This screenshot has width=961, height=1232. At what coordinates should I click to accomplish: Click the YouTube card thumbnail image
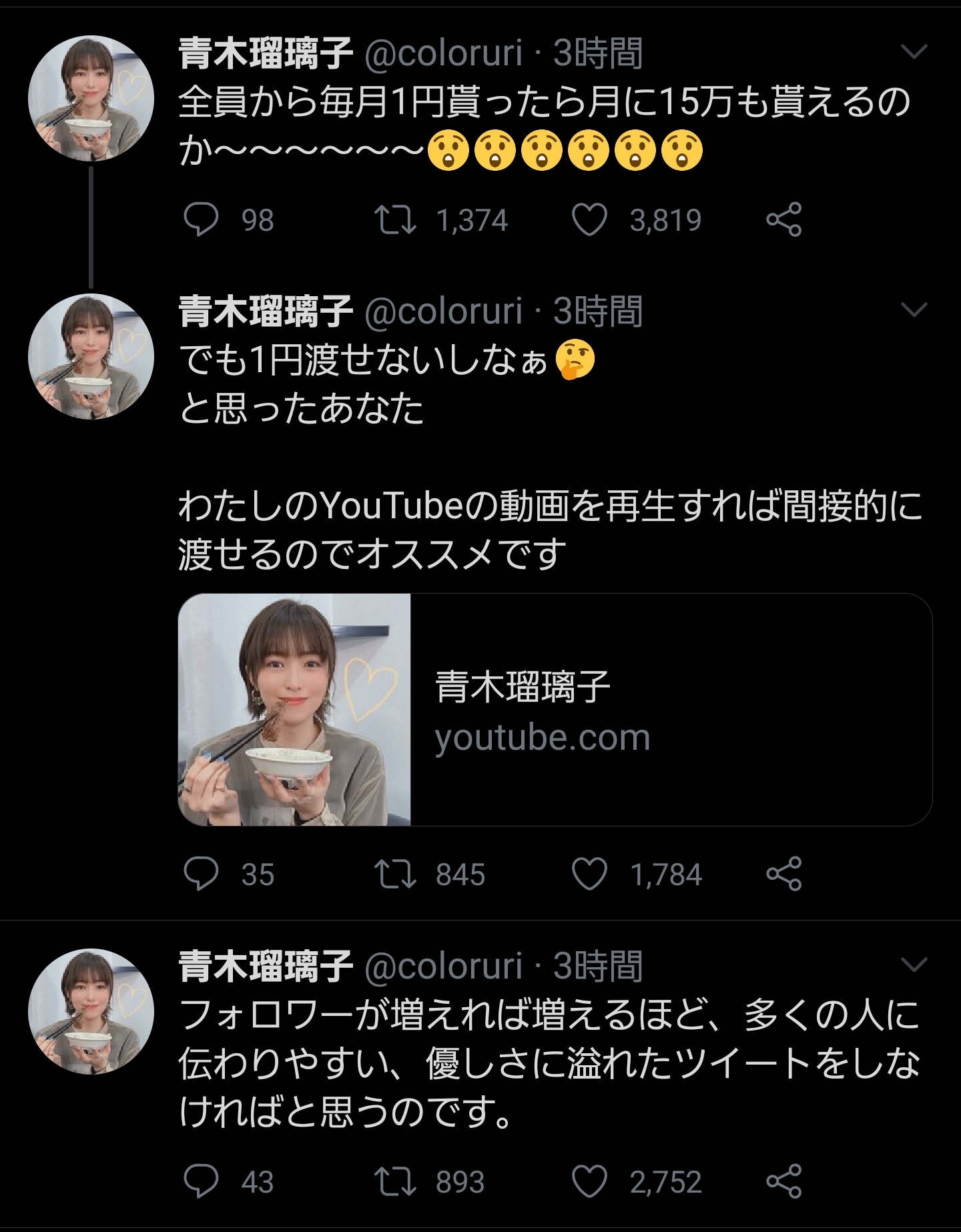tap(294, 710)
